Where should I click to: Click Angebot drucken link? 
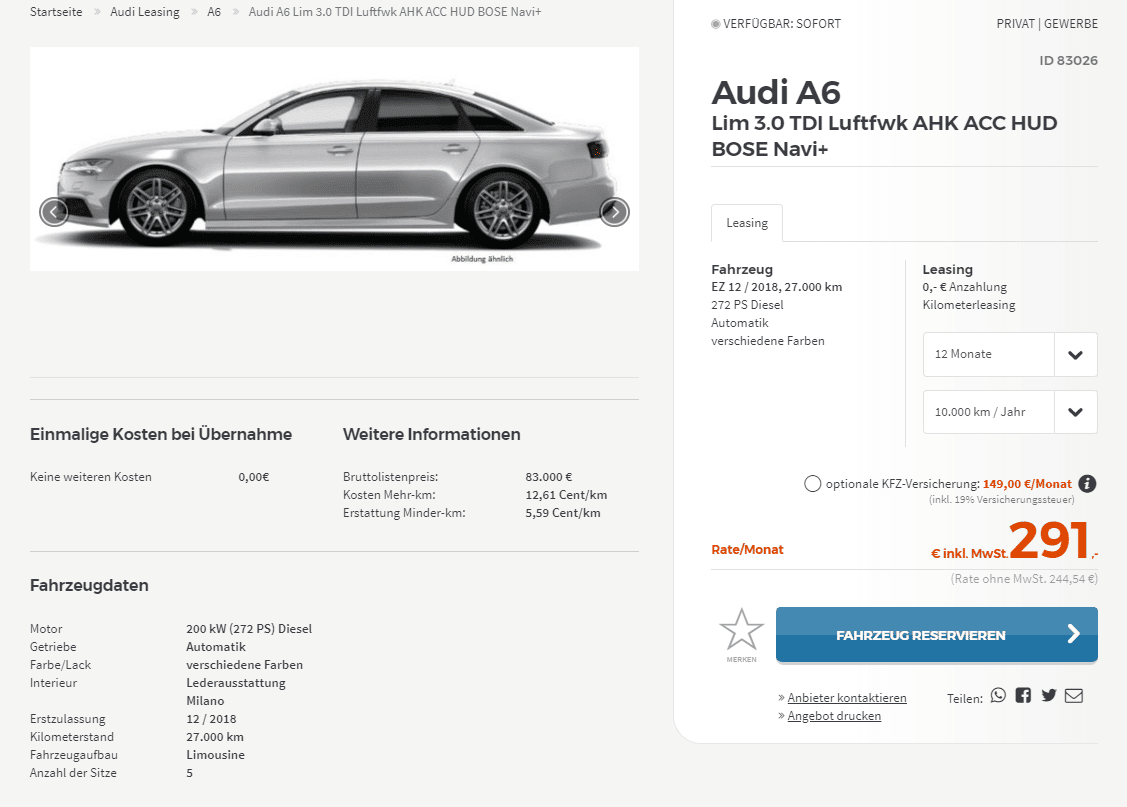click(834, 716)
